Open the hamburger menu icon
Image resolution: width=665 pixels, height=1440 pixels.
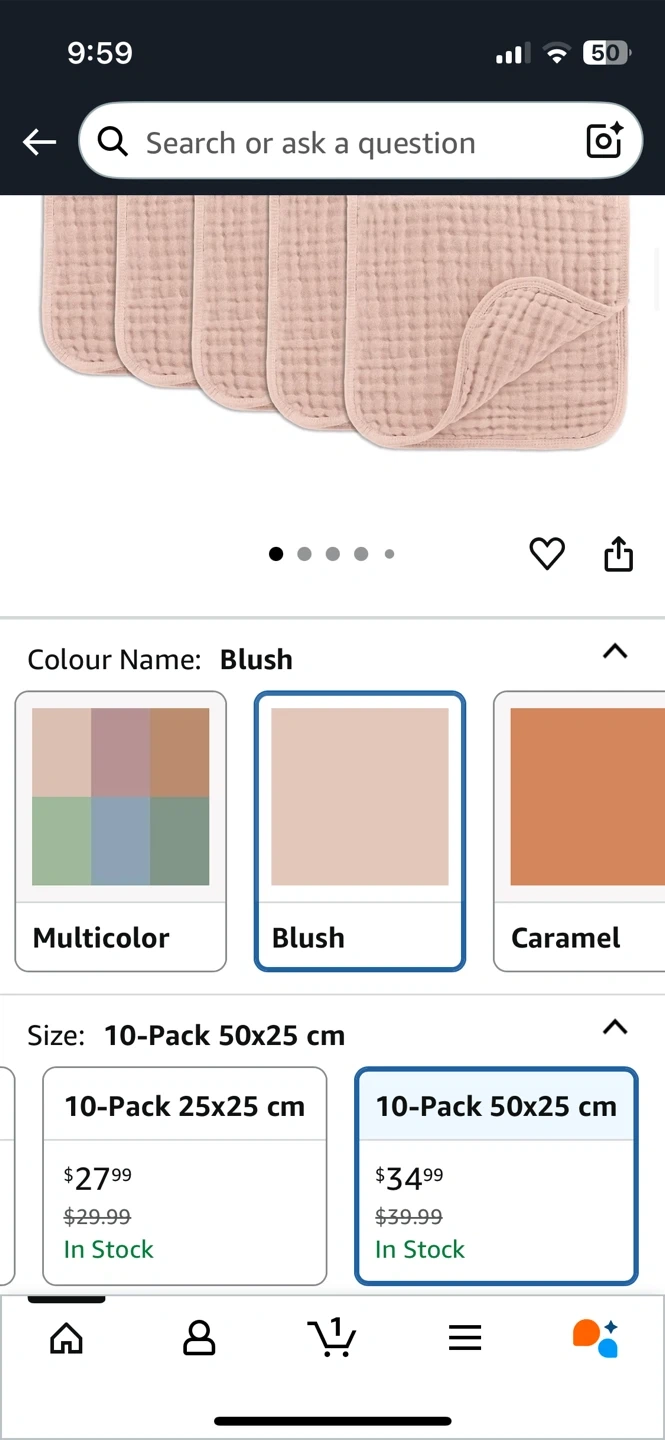(x=465, y=1338)
